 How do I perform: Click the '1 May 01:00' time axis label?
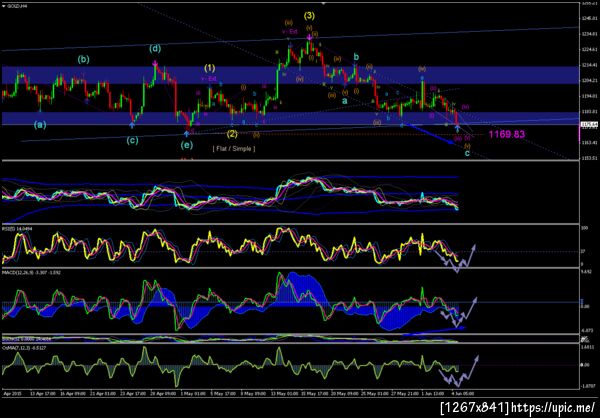point(193,393)
